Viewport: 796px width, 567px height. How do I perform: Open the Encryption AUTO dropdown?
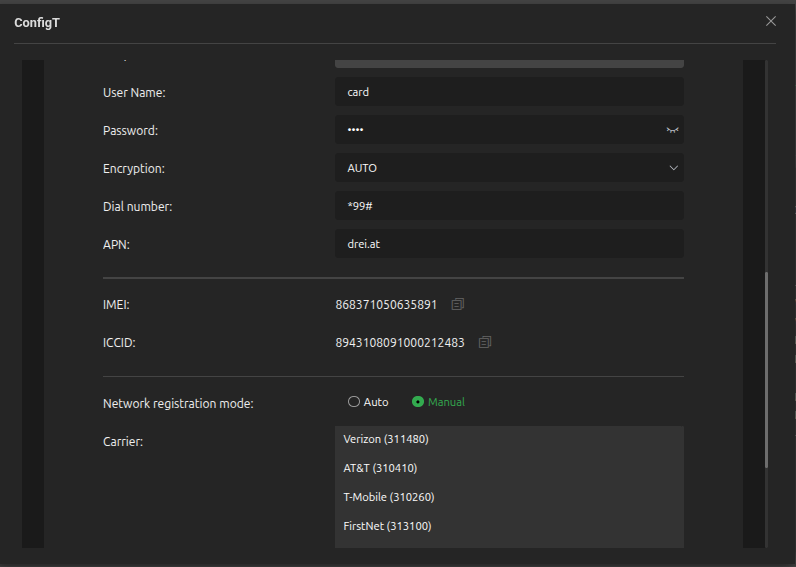[509, 168]
